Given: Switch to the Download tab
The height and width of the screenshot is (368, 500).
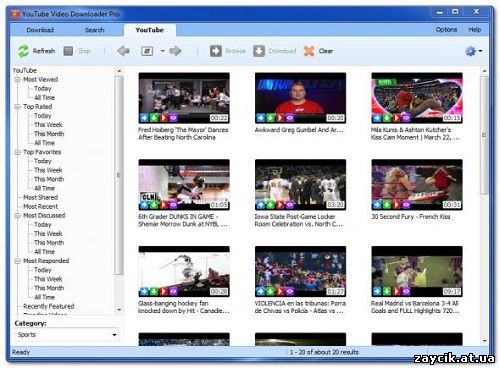Looking at the screenshot, I should pyautogui.click(x=40, y=30).
